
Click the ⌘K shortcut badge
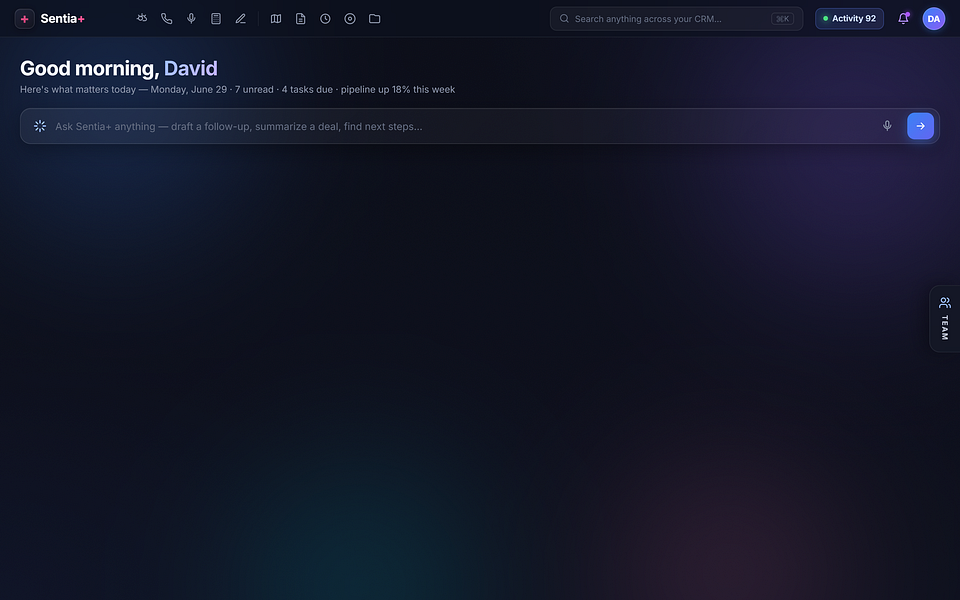point(782,19)
